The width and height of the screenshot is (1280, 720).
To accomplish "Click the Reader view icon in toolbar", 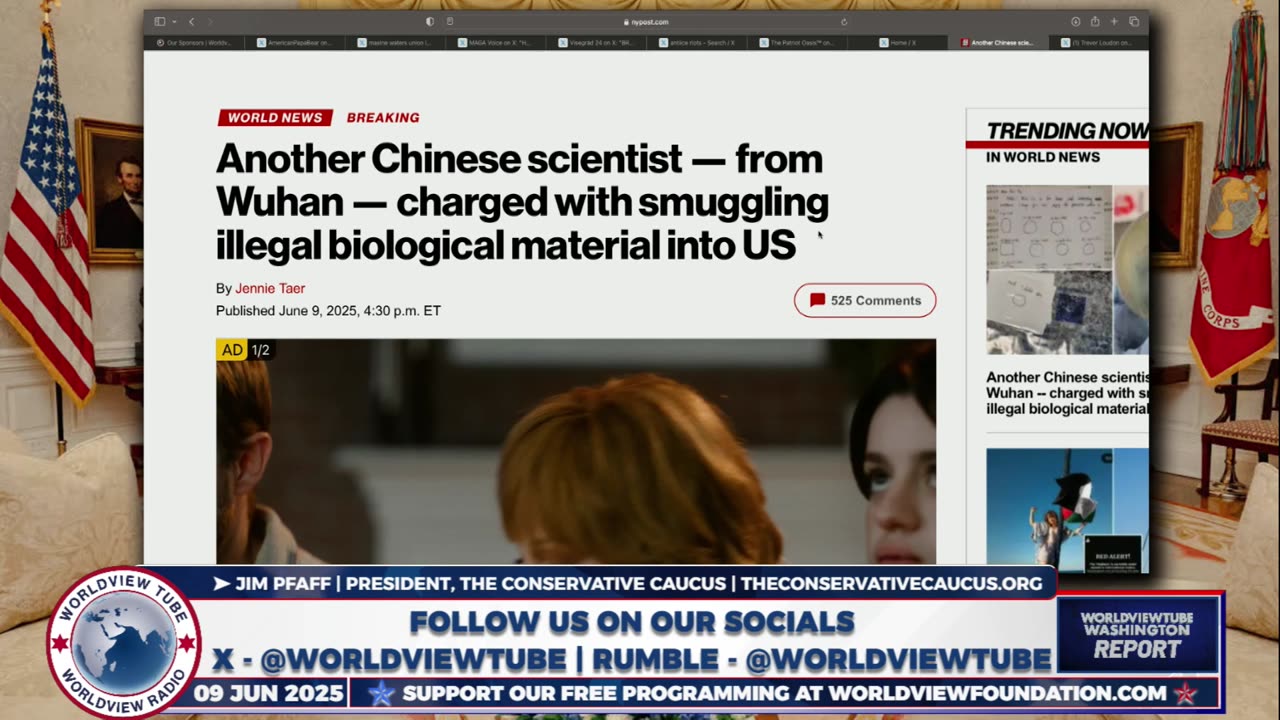I will coord(450,22).
